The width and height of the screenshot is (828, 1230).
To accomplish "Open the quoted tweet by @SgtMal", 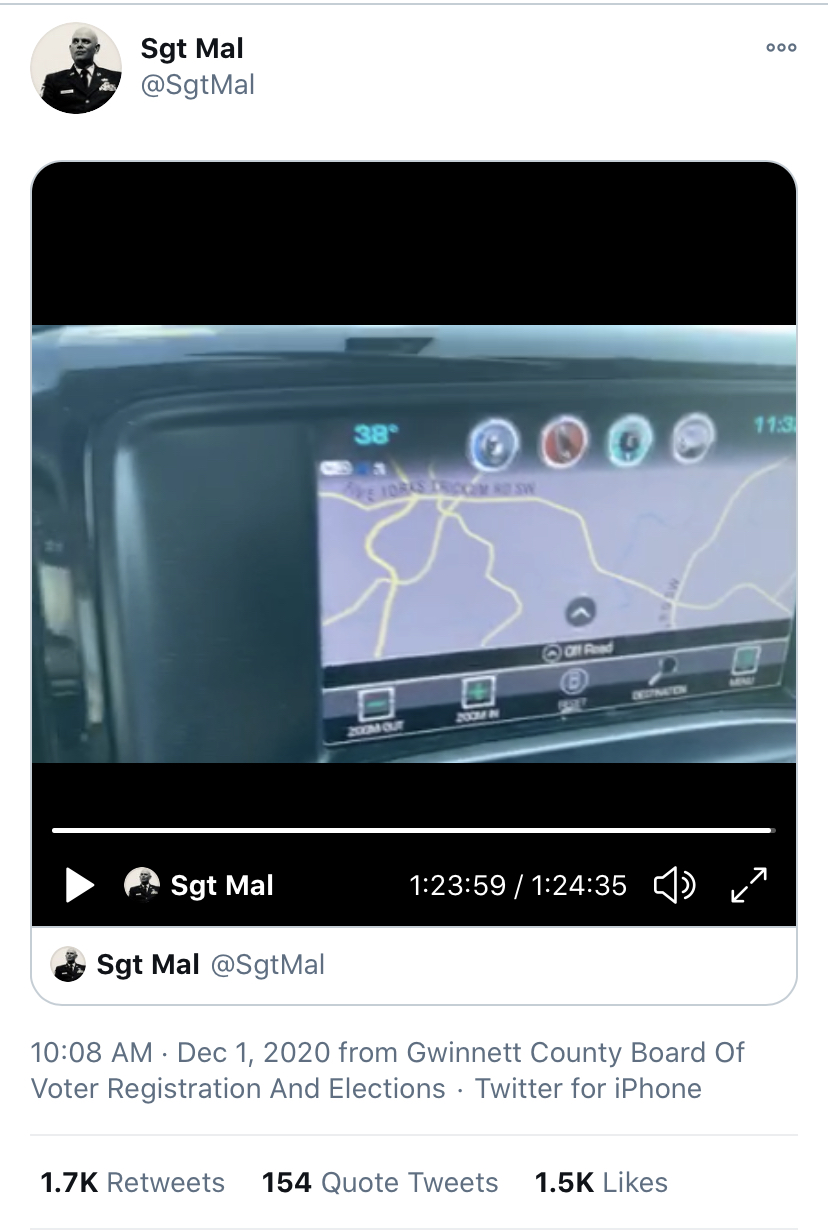I will pos(414,965).
